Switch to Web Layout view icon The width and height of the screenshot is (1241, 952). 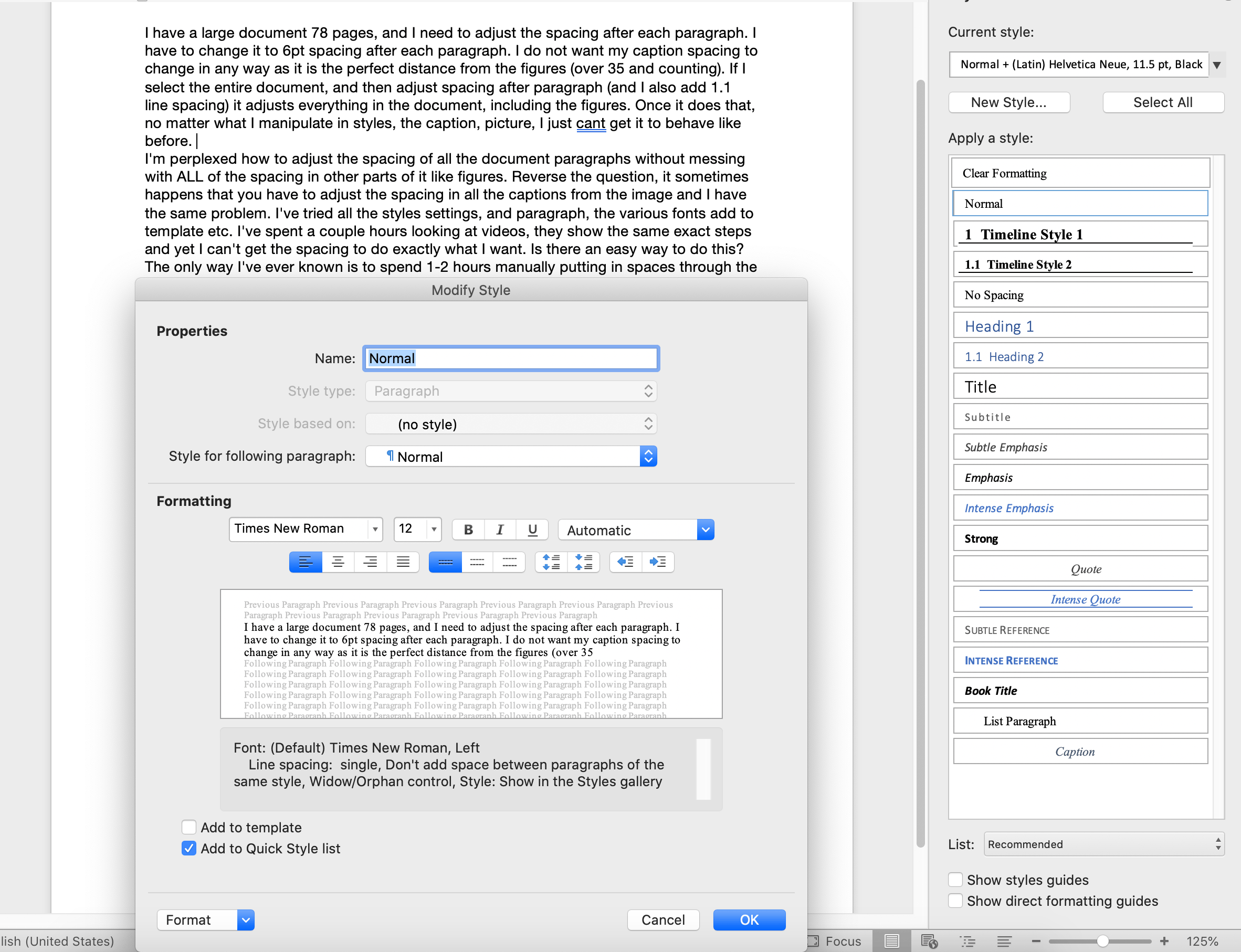[929, 941]
